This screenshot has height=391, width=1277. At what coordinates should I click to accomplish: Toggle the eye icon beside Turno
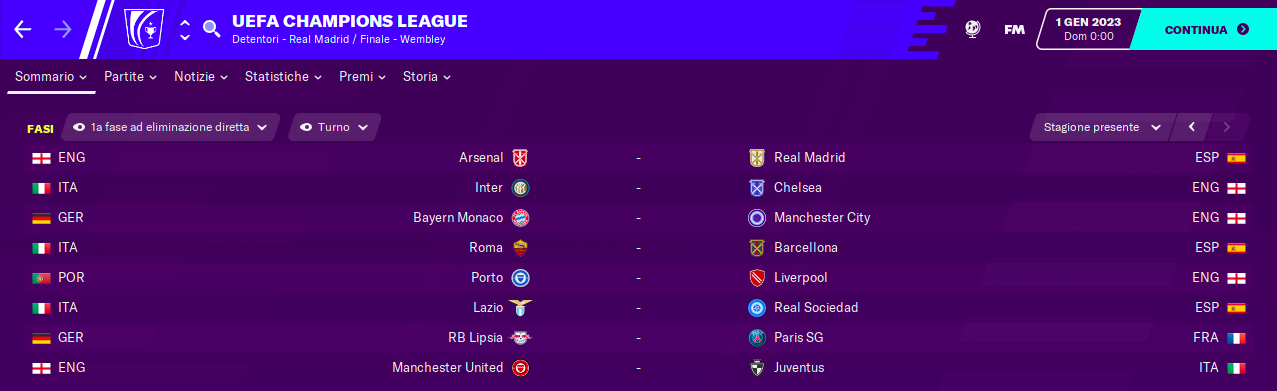(306, 128)
